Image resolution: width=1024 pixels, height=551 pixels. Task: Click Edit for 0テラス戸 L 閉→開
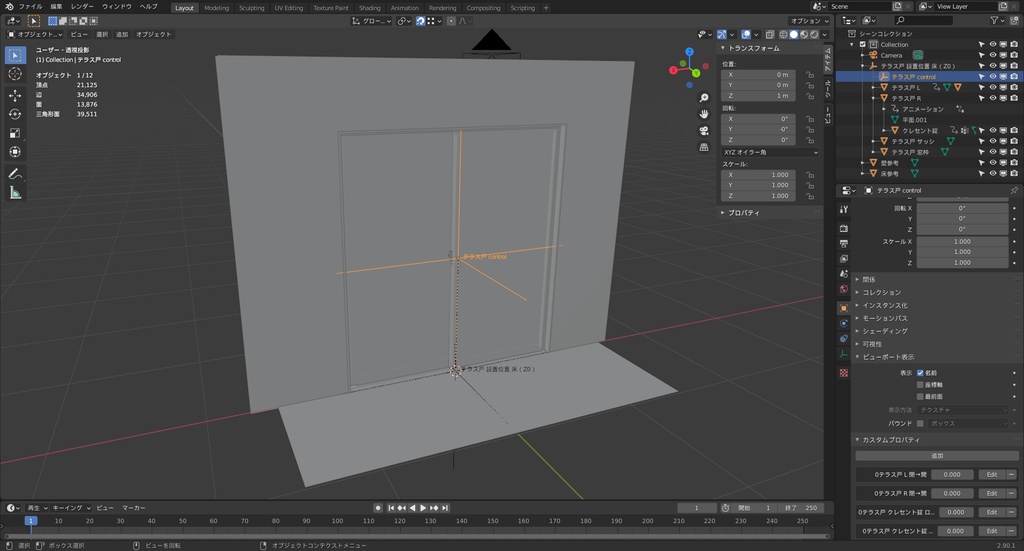992,474
